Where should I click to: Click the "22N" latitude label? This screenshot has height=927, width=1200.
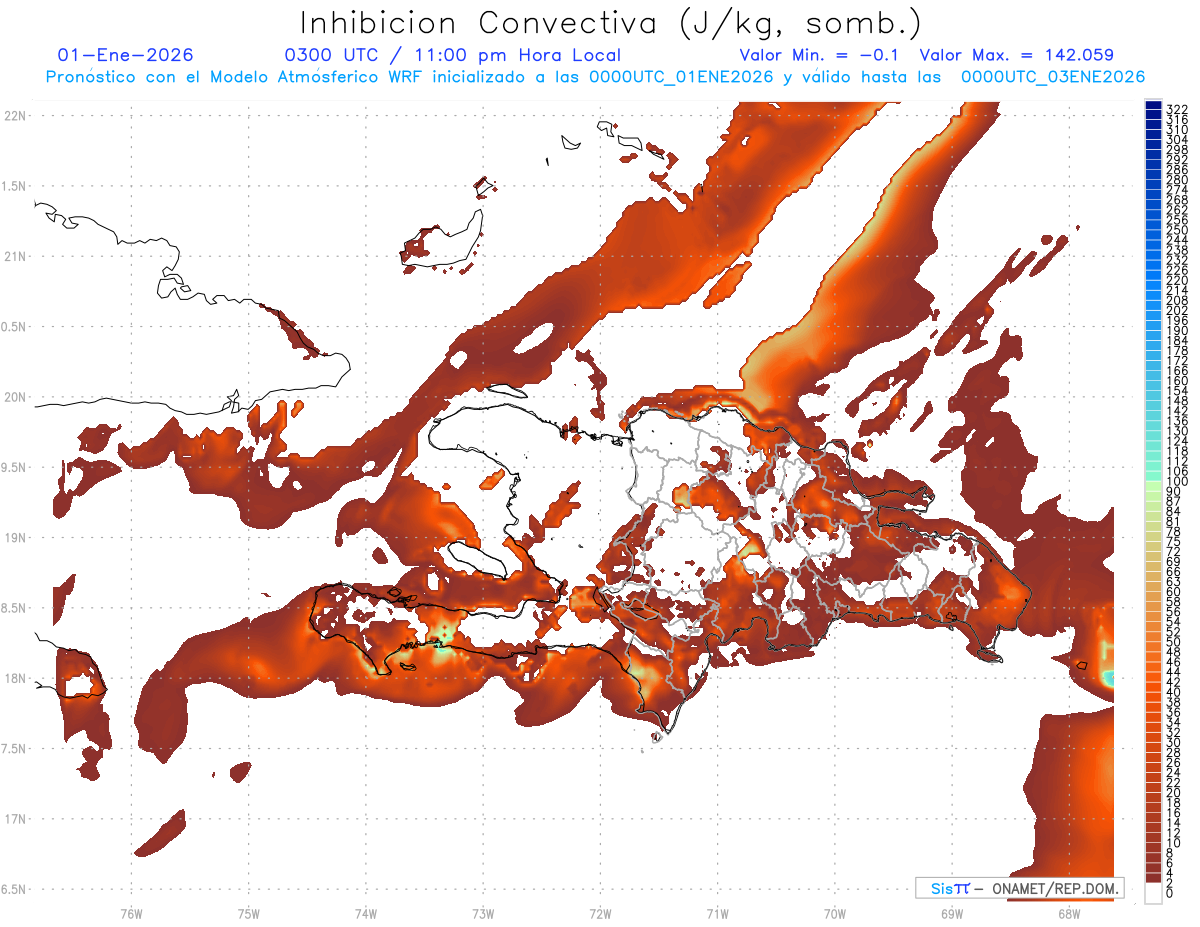coord(16,116)
